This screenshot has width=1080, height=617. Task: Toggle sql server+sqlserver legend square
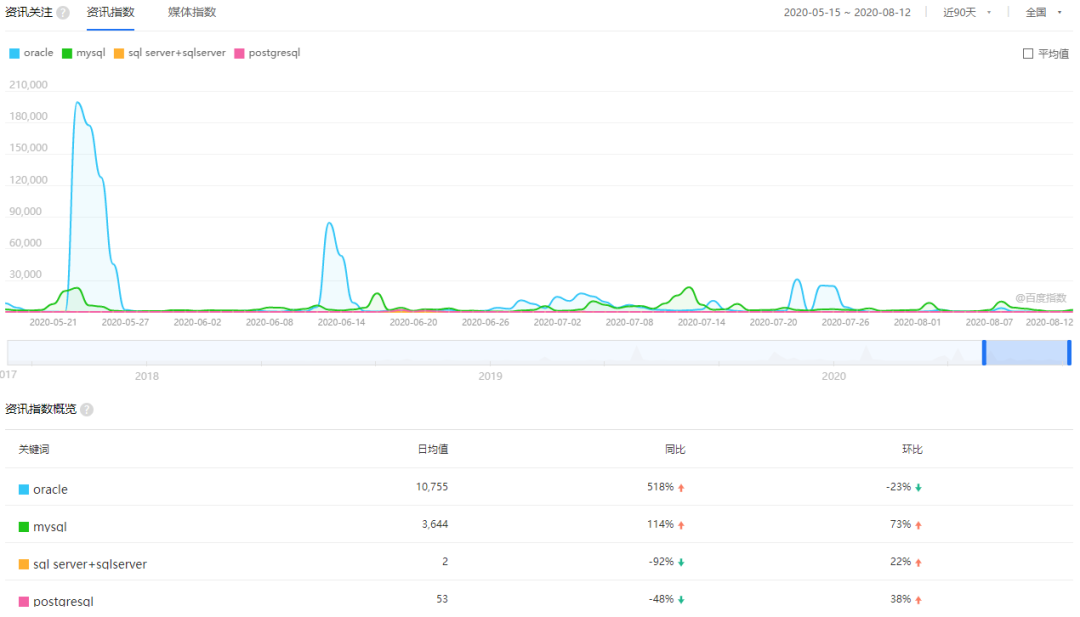(118, 54)
